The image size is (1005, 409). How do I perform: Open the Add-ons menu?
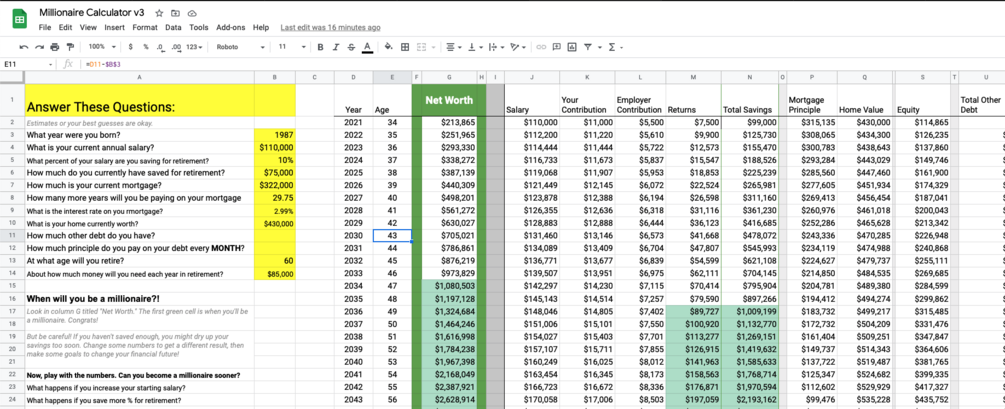230,28
